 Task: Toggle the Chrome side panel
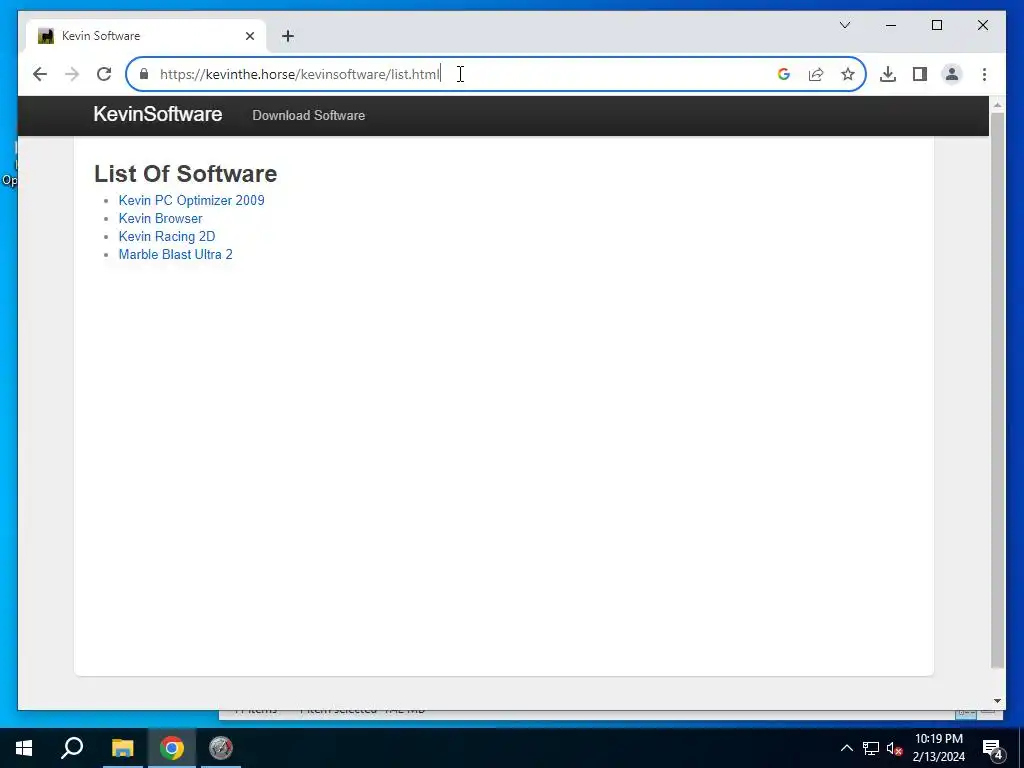coord(920,74)
